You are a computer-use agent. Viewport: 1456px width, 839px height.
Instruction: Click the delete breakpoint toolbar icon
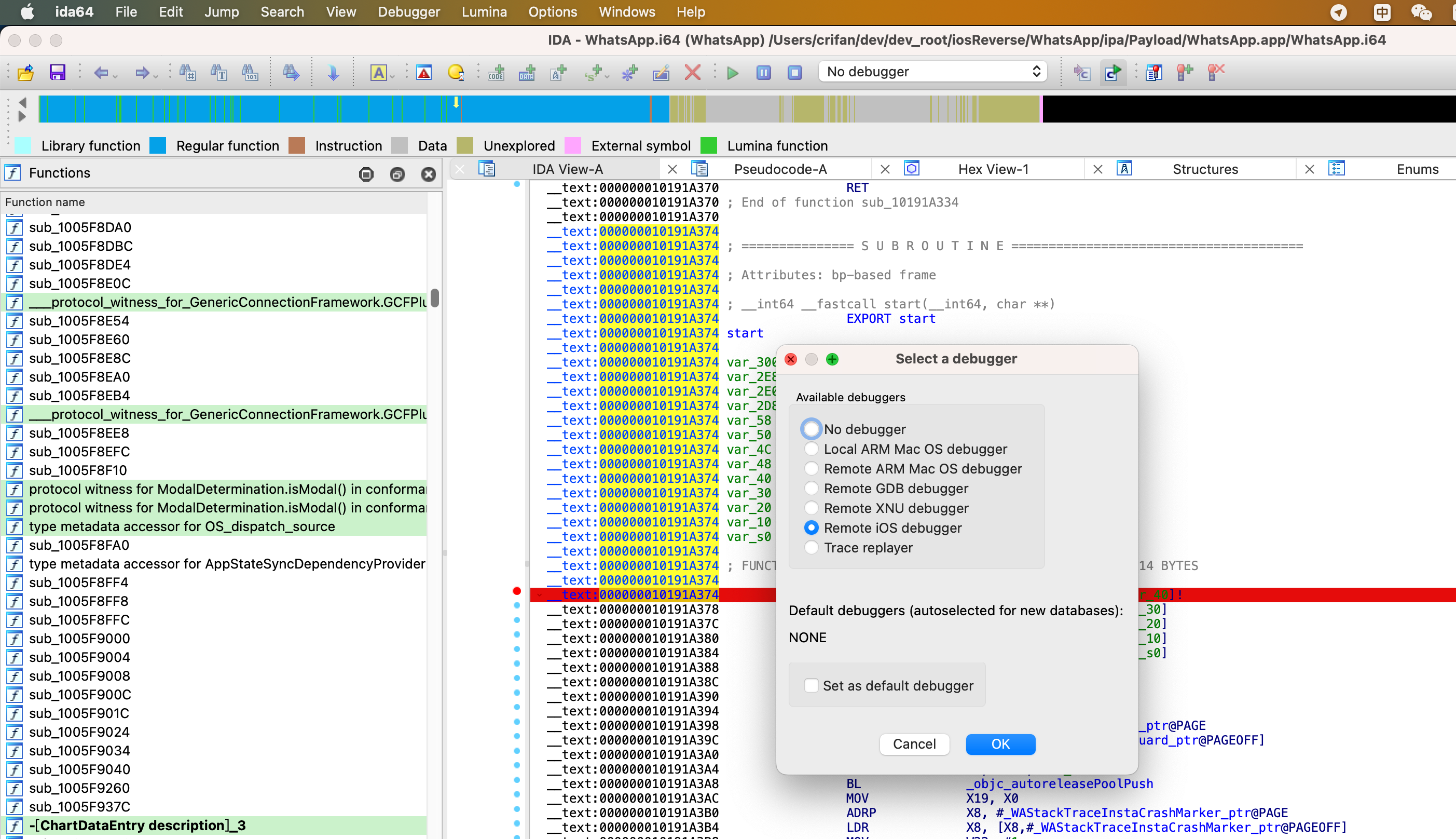click(1216, 73)
